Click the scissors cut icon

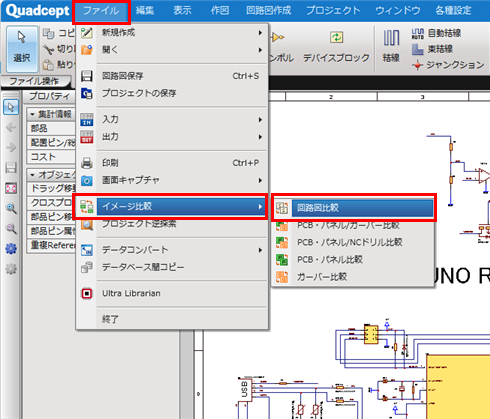(x=49, y=49)
